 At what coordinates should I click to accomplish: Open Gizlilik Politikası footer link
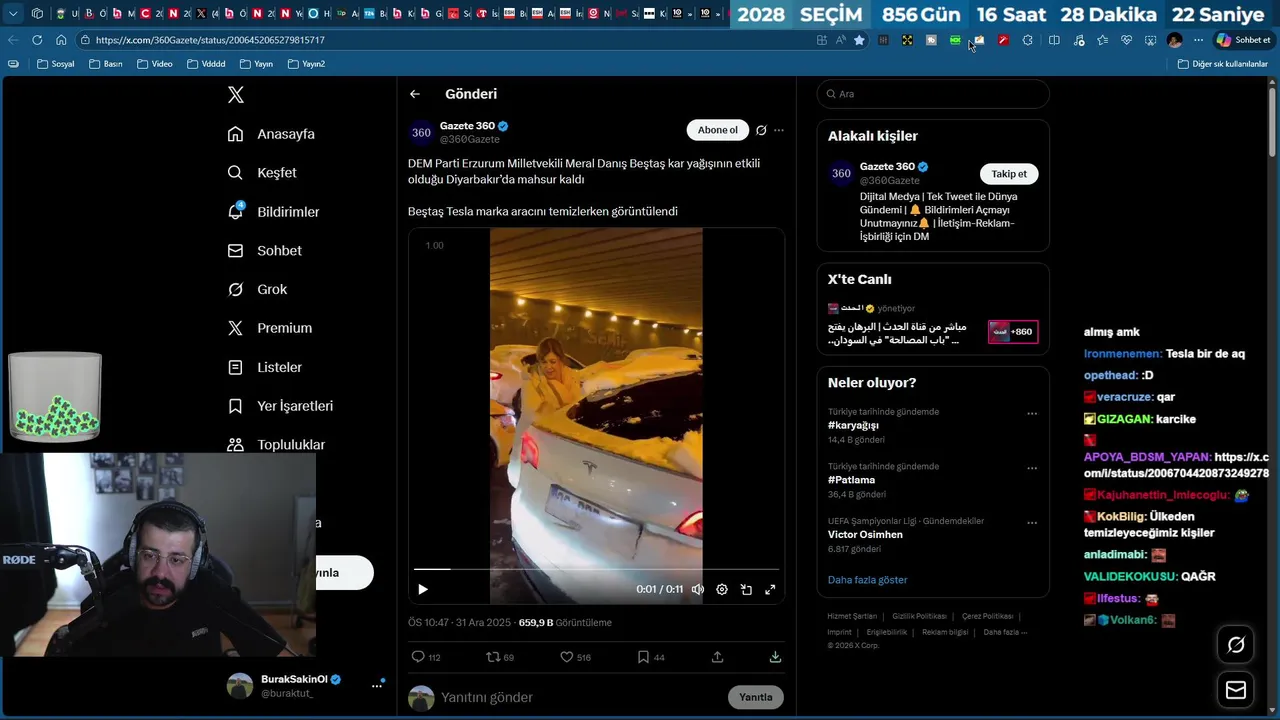pos(919,616)
